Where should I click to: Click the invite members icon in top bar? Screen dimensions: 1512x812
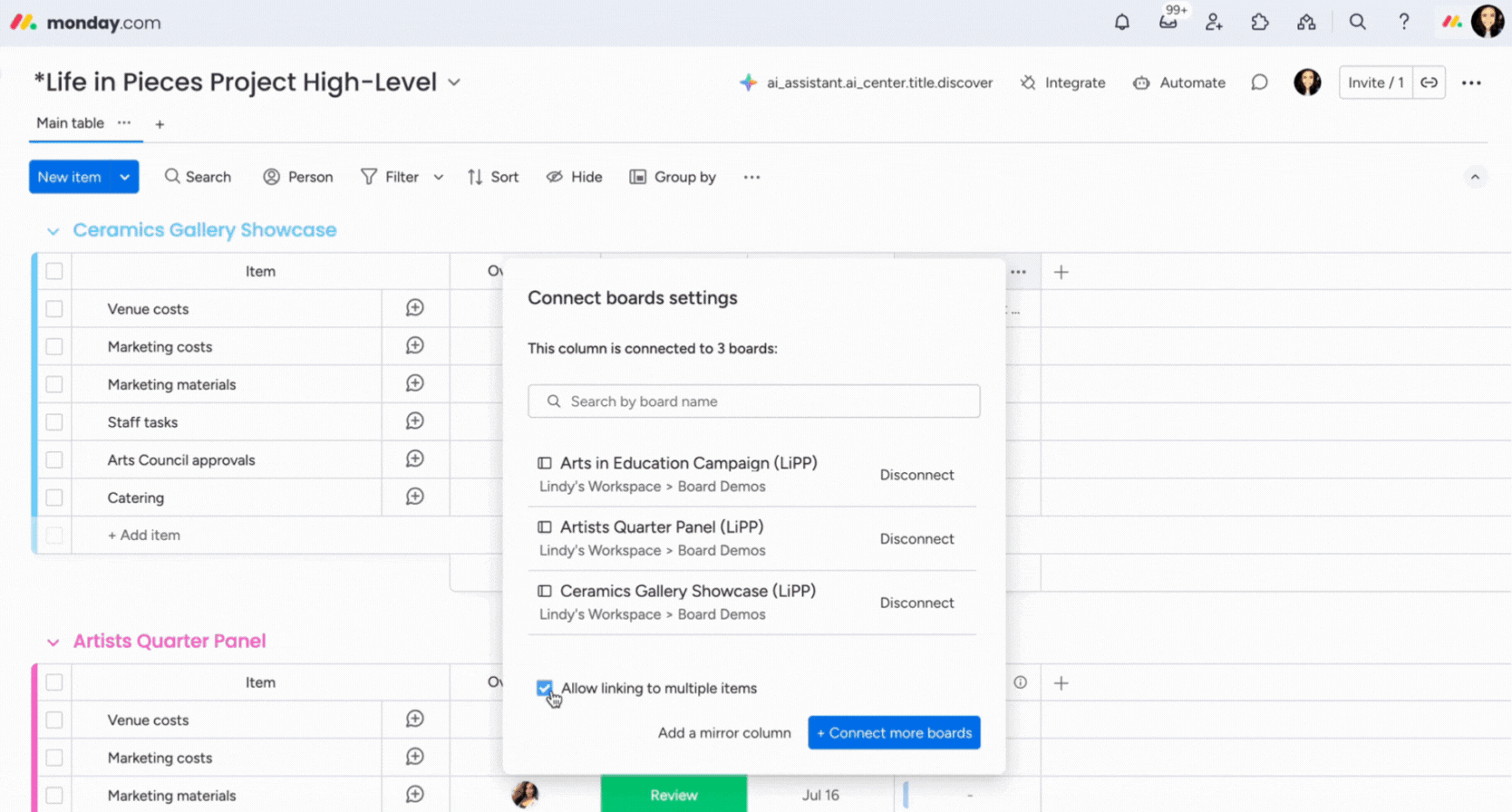[x=1214, y=22]
